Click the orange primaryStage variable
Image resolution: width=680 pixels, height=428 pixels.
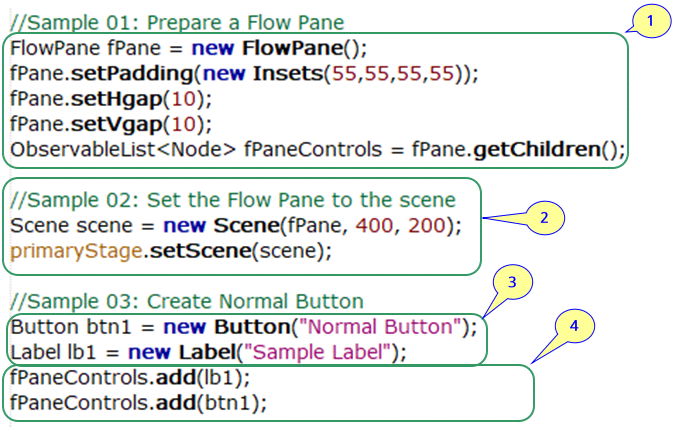point(74,250)
